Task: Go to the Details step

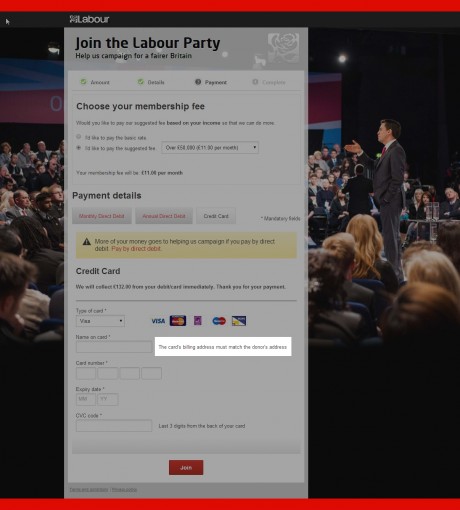Action: pyautogui.click(x=151, y=82)
